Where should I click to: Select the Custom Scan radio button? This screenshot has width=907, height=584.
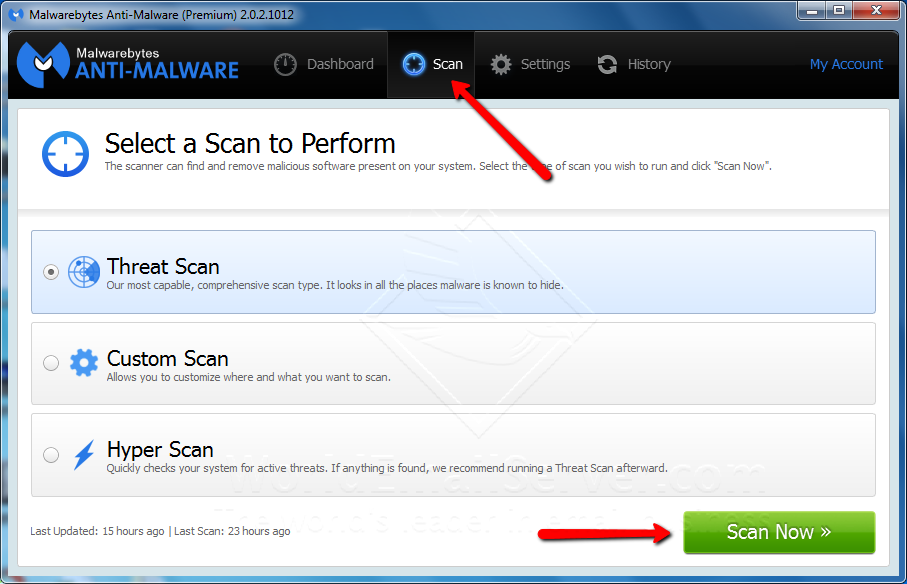click(x=51, y=363)
